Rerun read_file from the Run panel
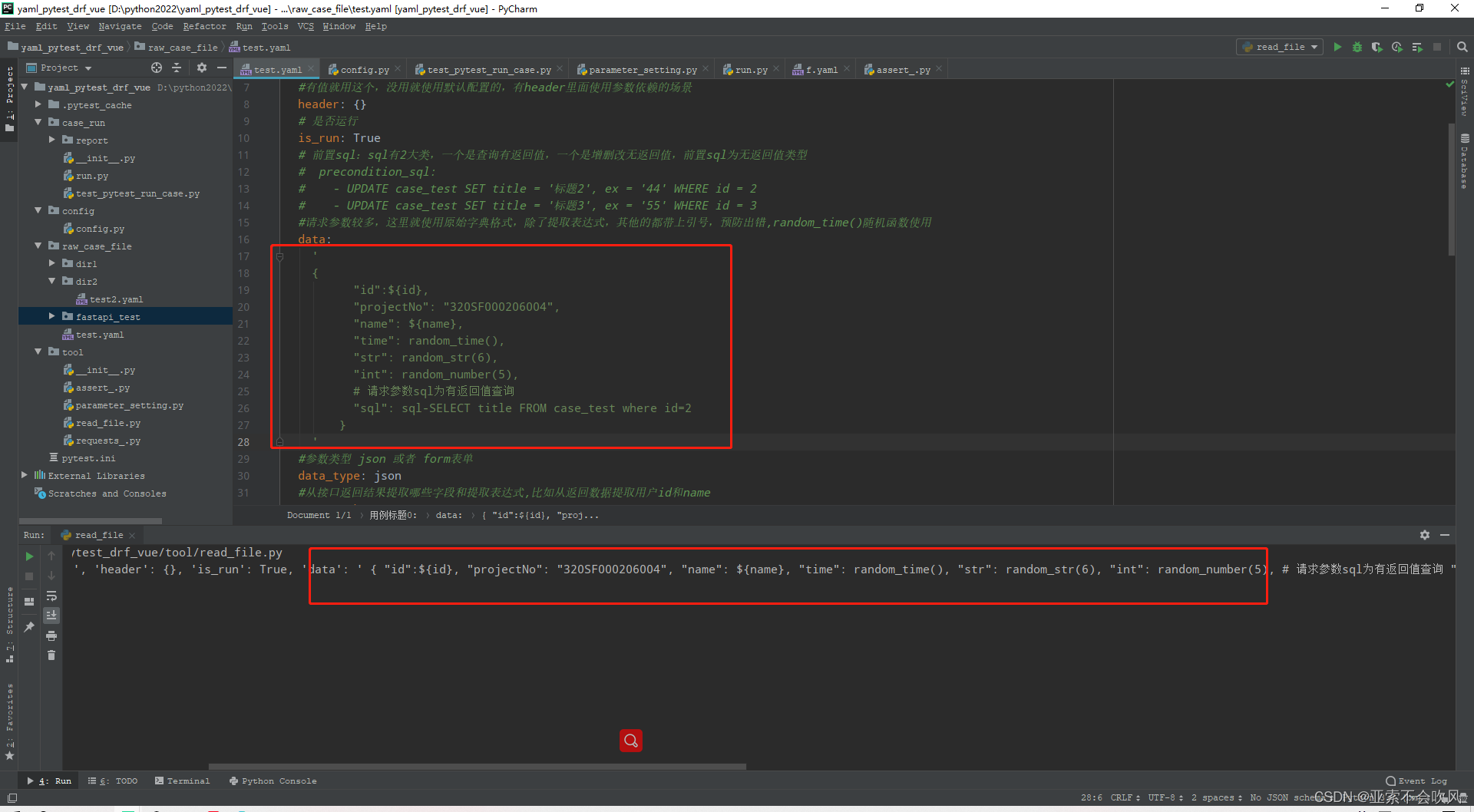The image size is (1474, 812). (x=29, y=556)
